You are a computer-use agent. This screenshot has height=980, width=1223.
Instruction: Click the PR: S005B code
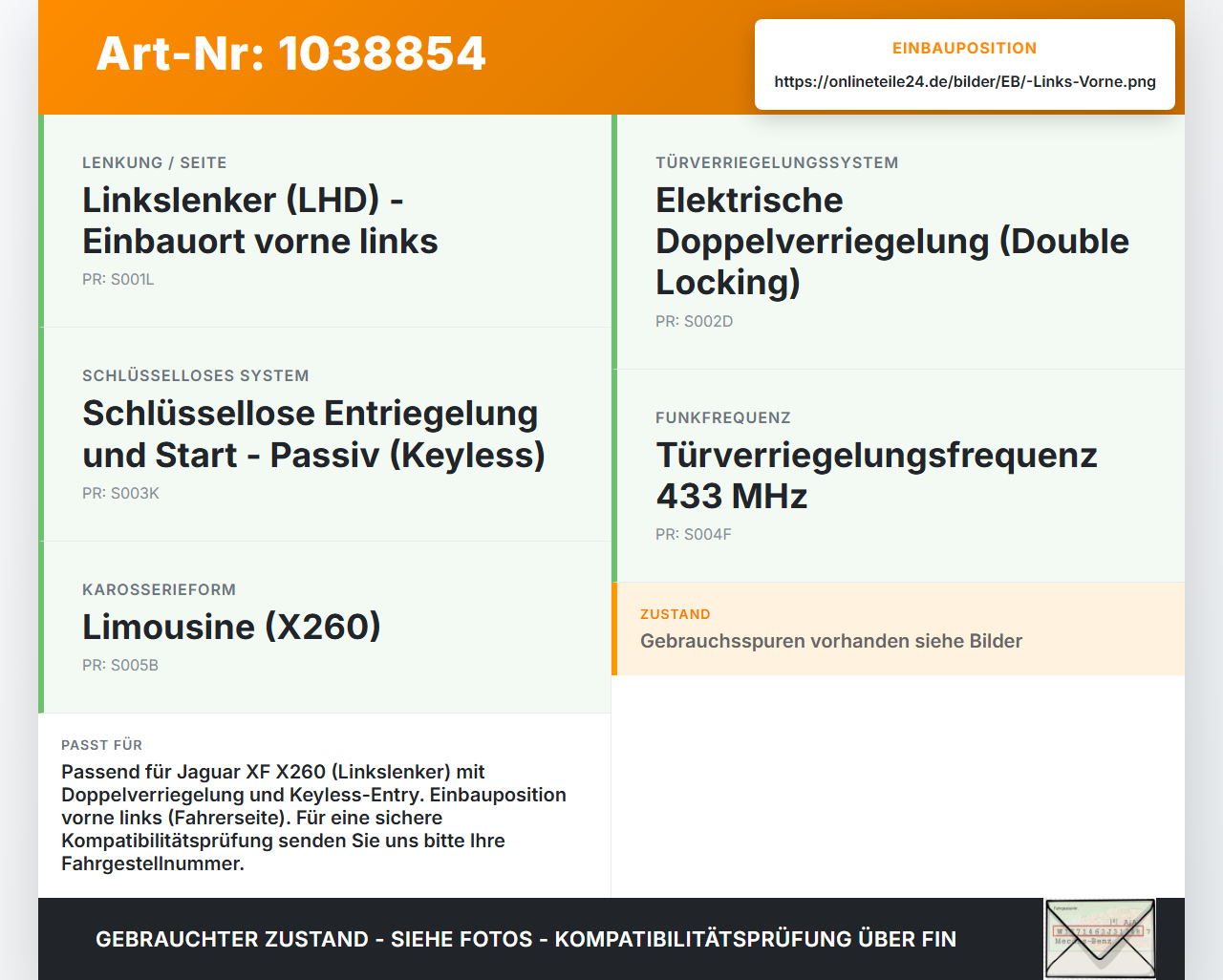(120, 666)
